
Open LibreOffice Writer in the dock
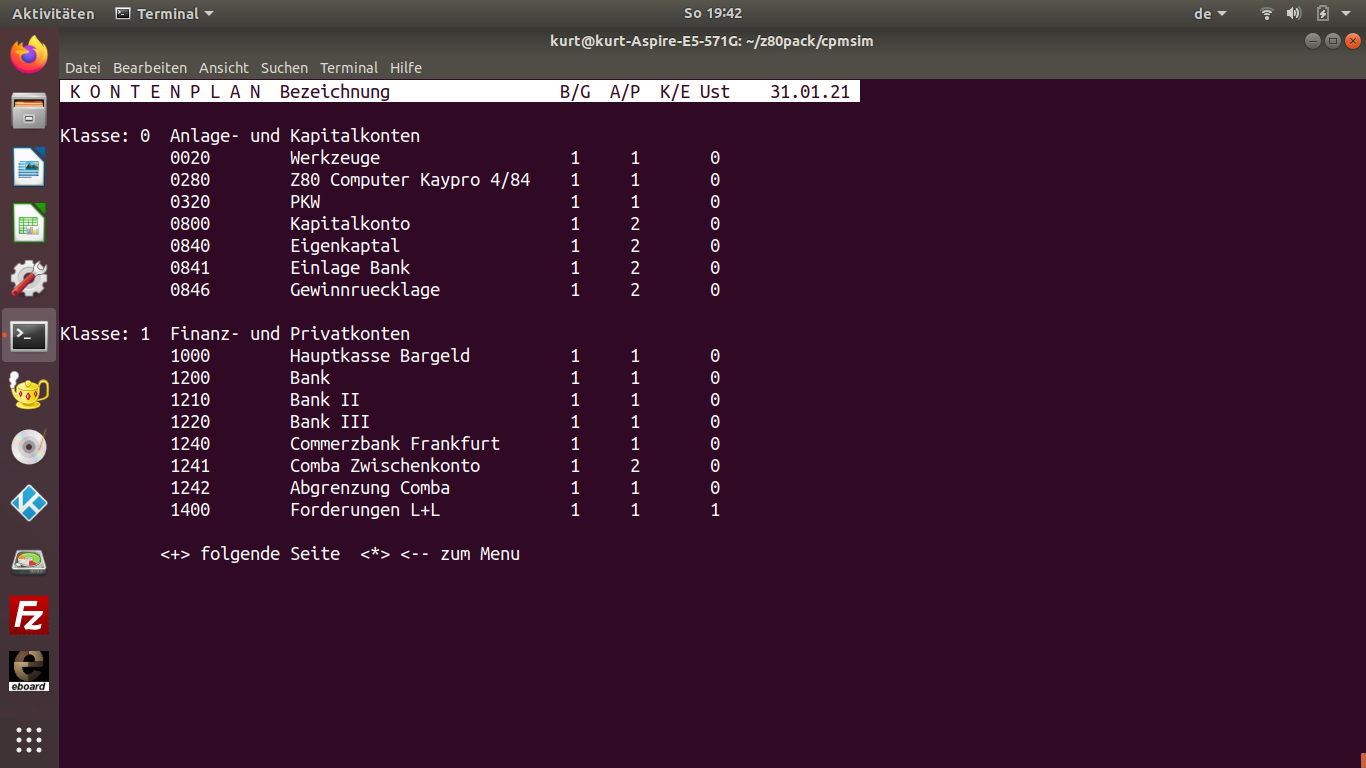click(x=29, y=166)
